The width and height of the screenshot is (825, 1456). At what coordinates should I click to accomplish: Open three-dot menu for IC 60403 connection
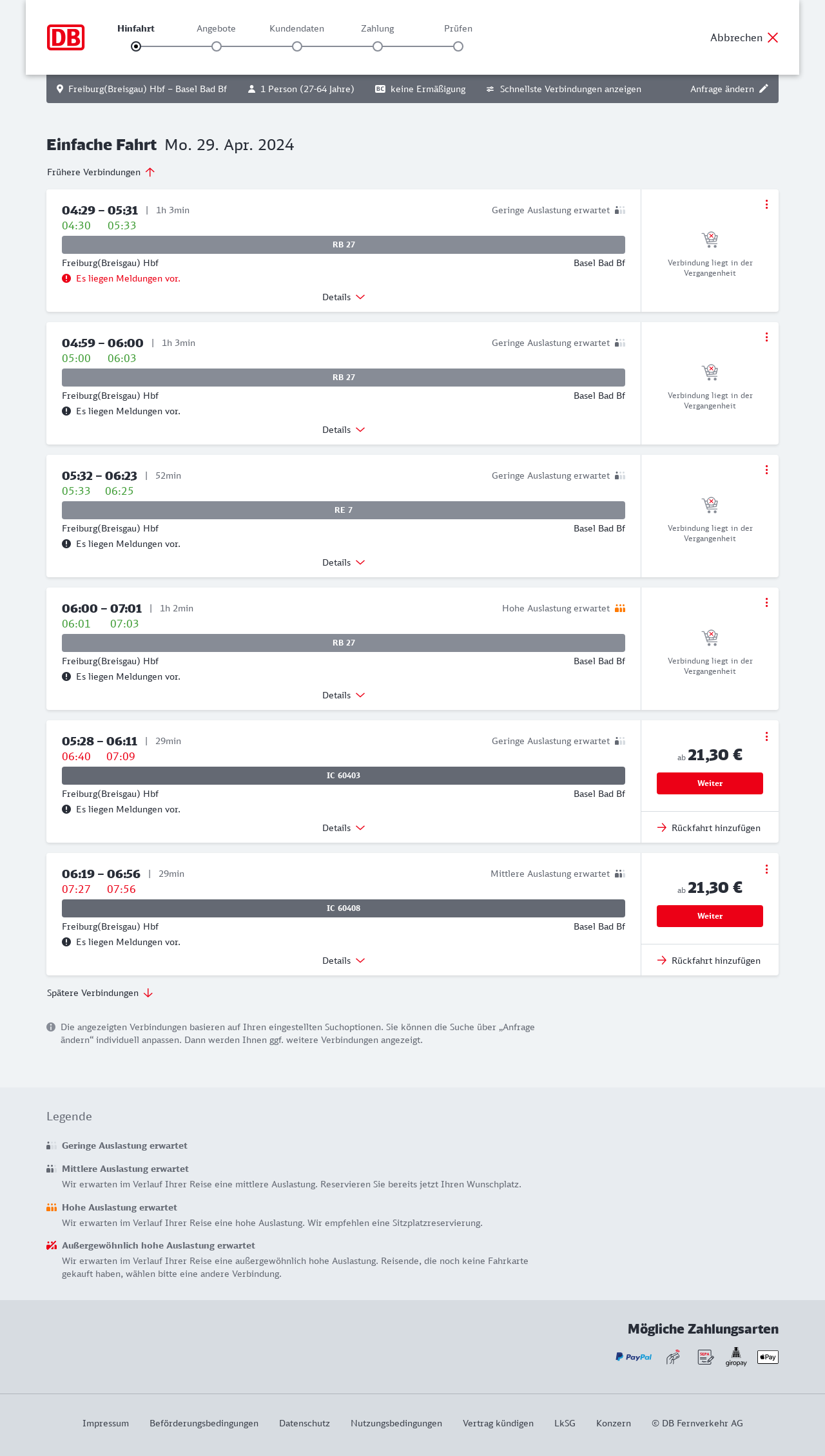tap(766, 736)
